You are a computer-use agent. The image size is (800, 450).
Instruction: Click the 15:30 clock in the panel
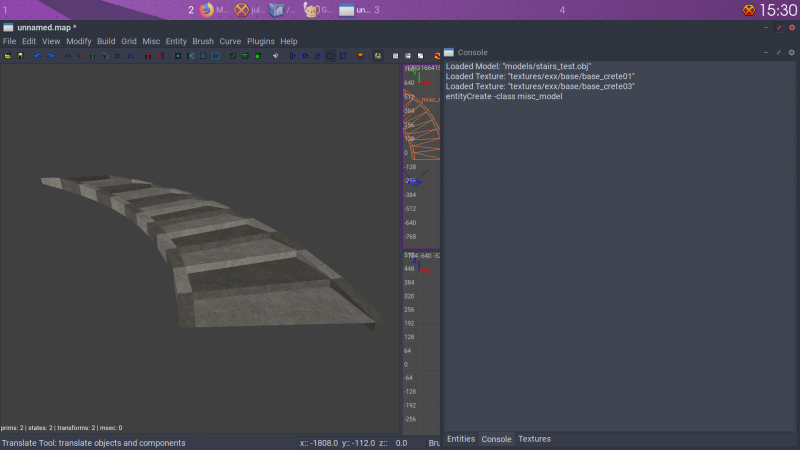778,10
